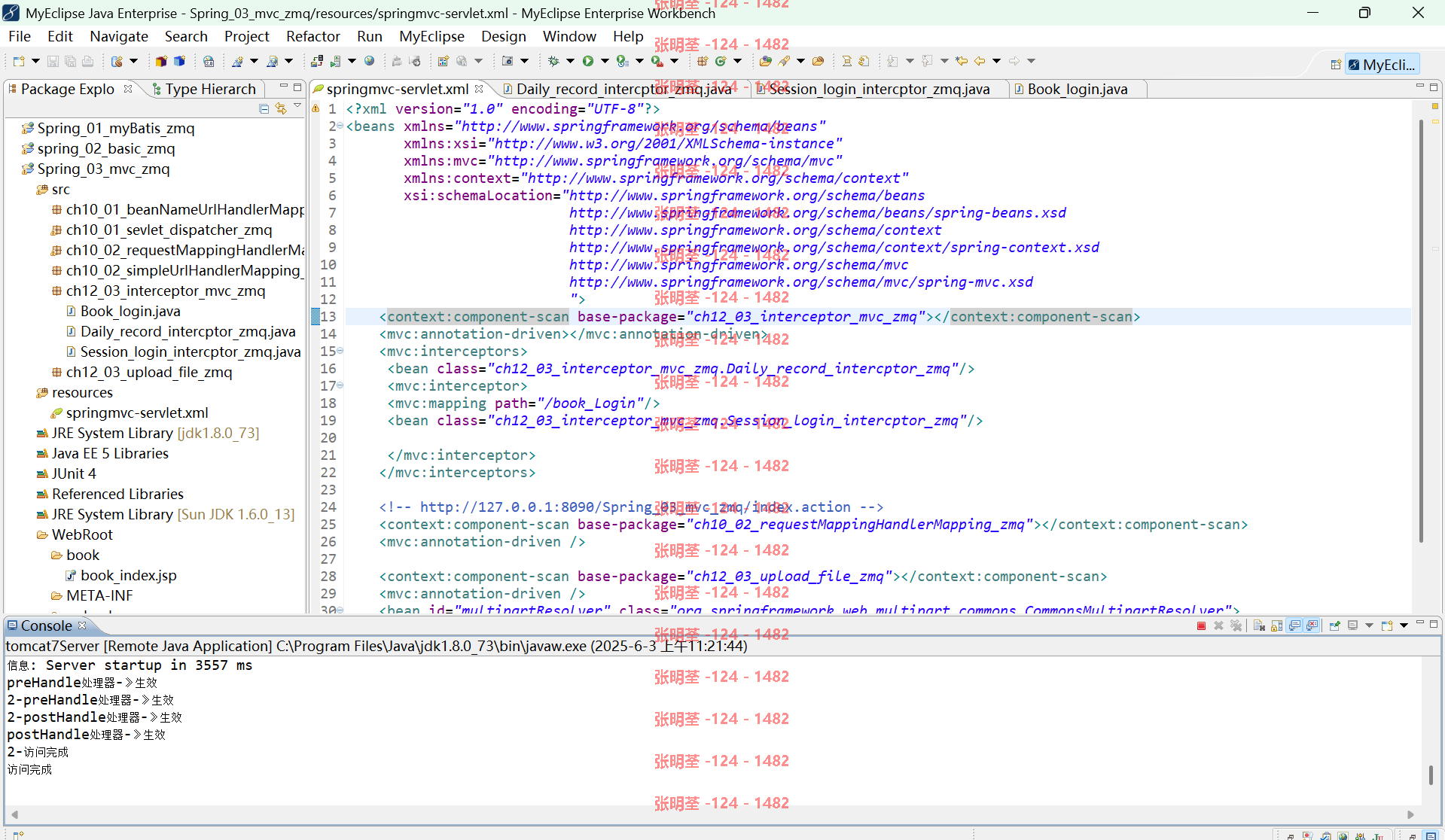
Task: Switch to Book_login.java editor tab
Action: [x=1078, y=89]
